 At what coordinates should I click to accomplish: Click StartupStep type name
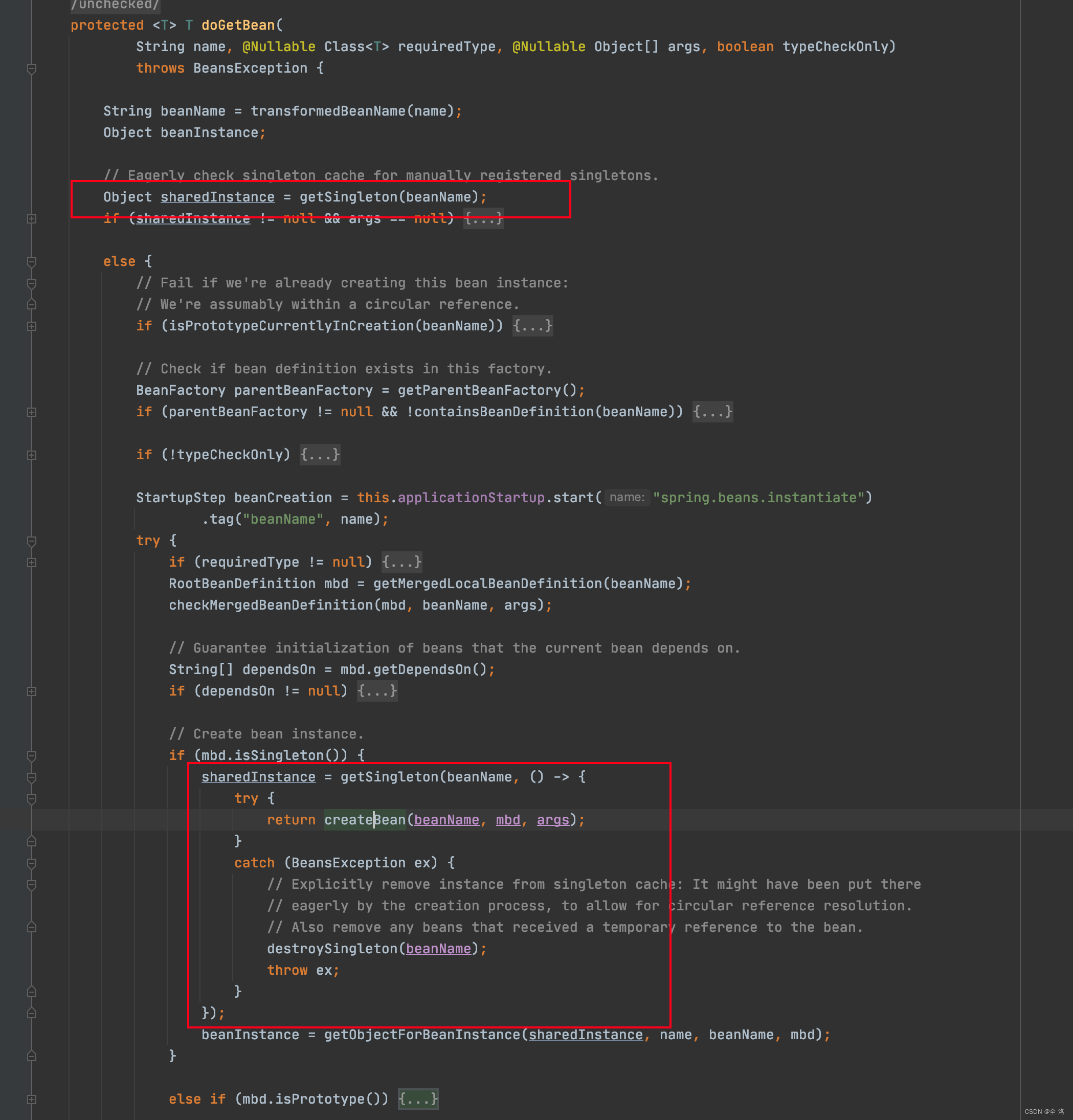pyautogui.click(x=181, y=498)
